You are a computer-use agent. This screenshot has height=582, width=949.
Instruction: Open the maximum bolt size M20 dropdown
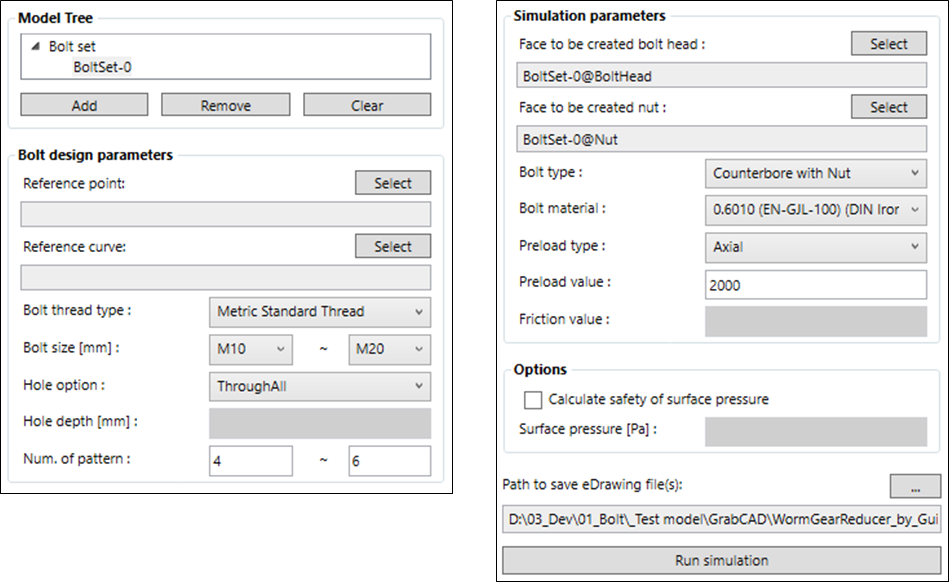point(390,349)
